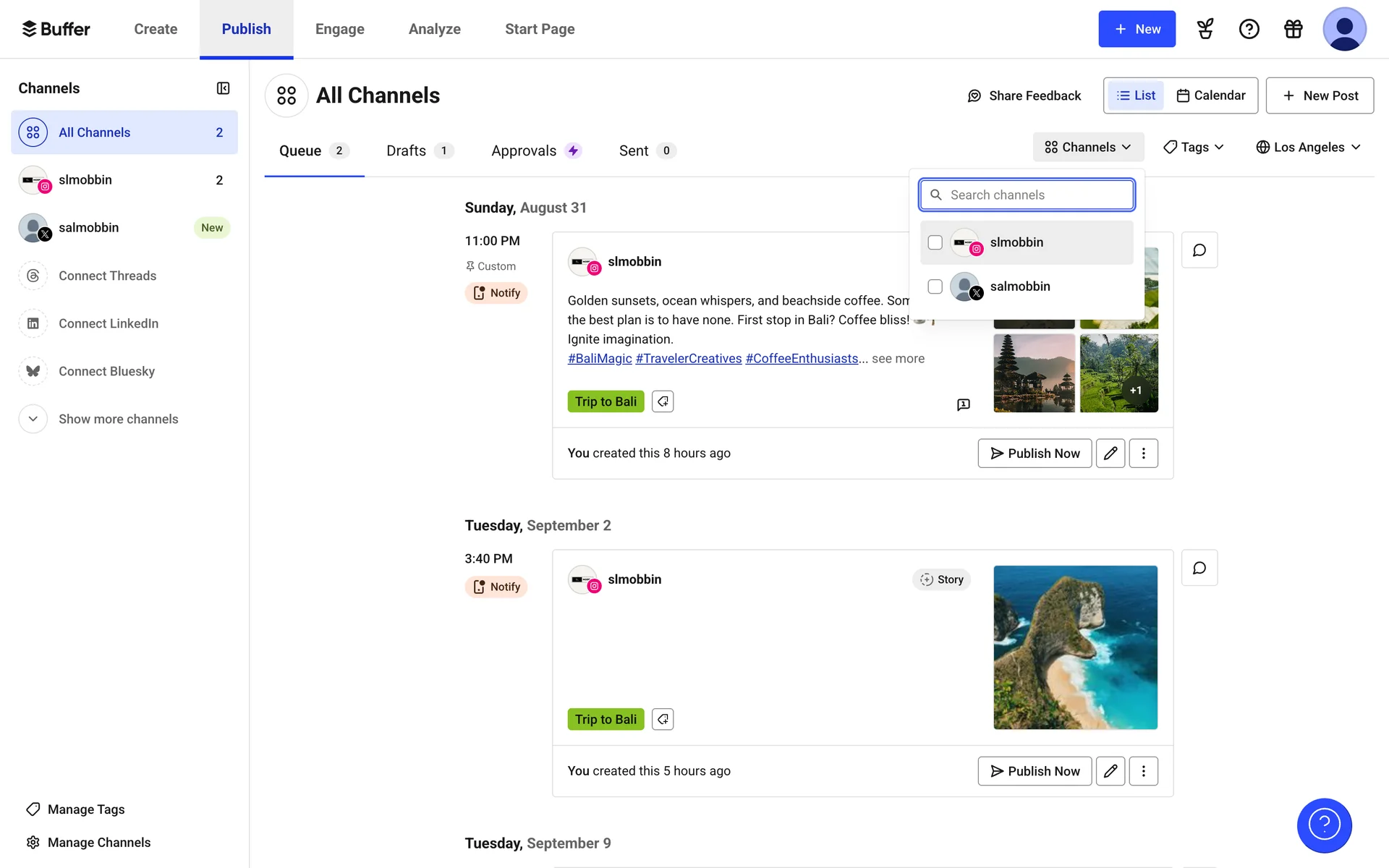Check the slmobbin channel filter checkbox
This screenshot has width=1389, height=868.
(935, 242)
